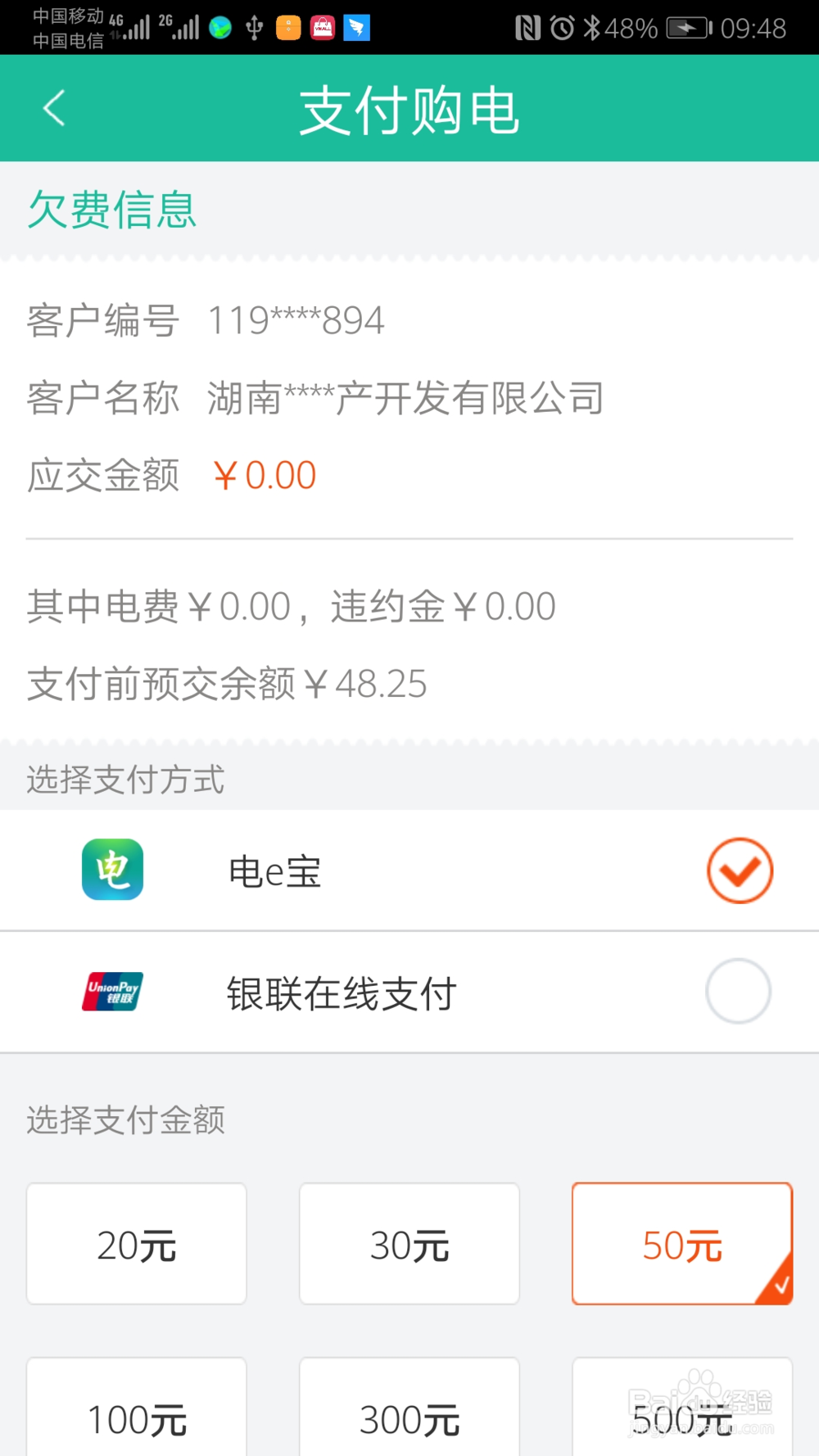
Task: Select 银联在线支付 radio button
Action: (x=738, y=991)
